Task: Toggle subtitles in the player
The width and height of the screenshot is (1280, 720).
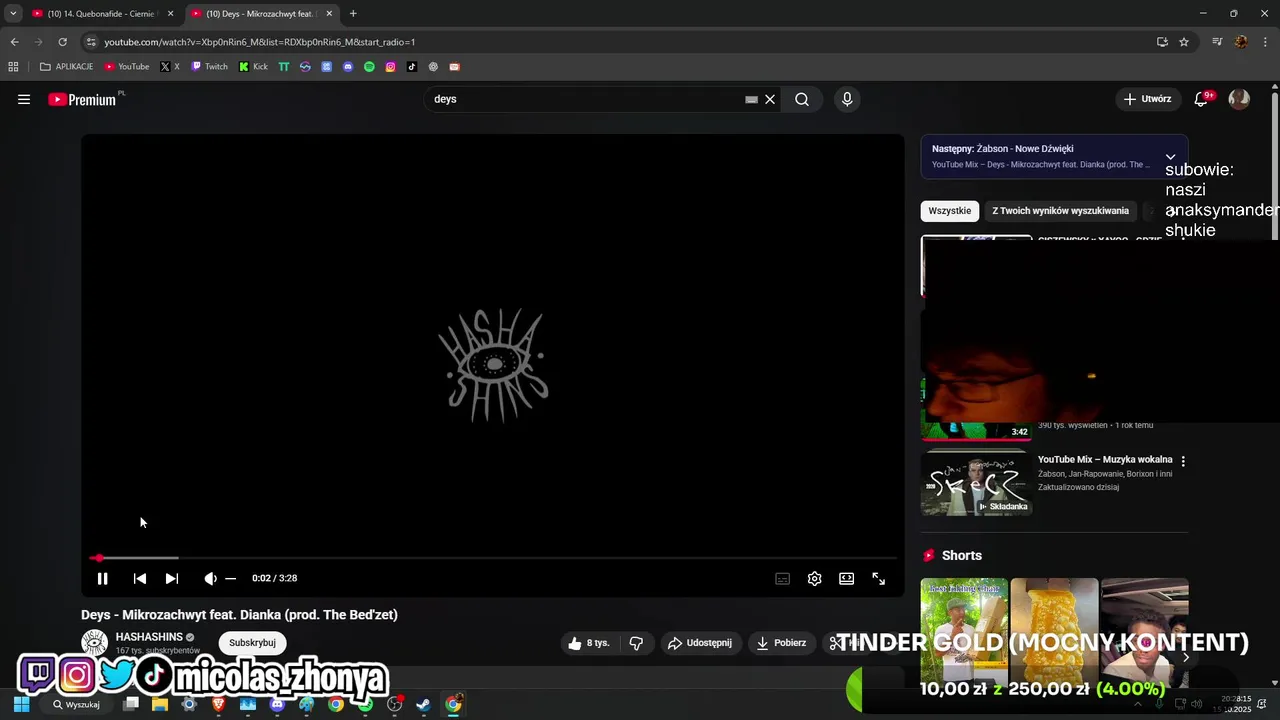Action: (x=783, y=578)
